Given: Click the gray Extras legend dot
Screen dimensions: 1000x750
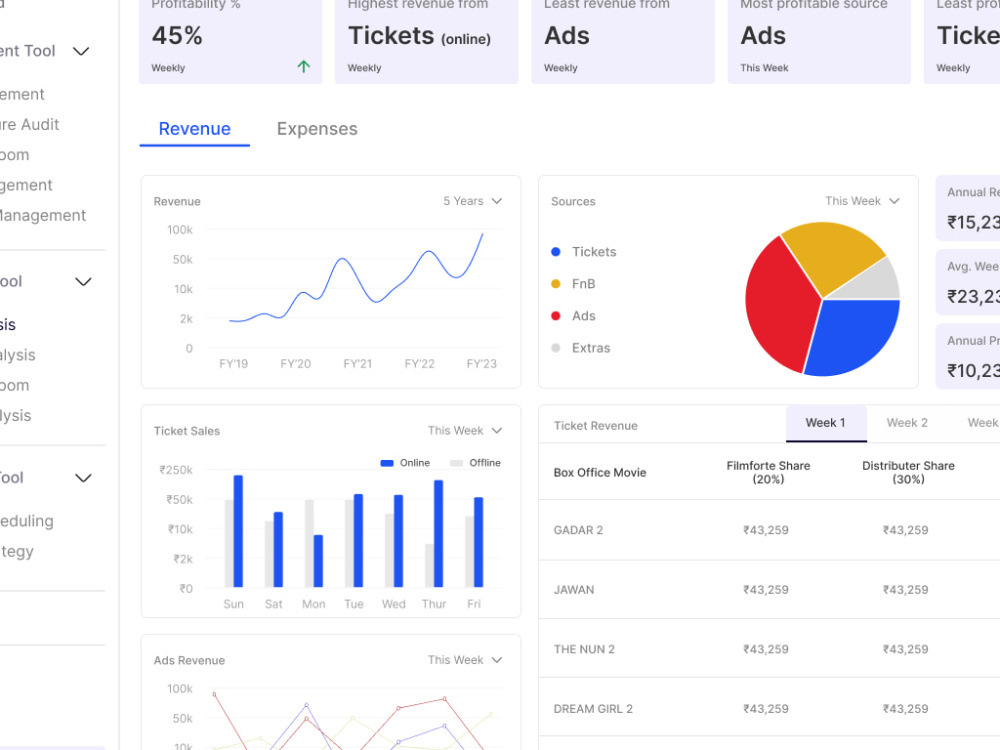Looking at the screenshot, I should click(555, 348).
